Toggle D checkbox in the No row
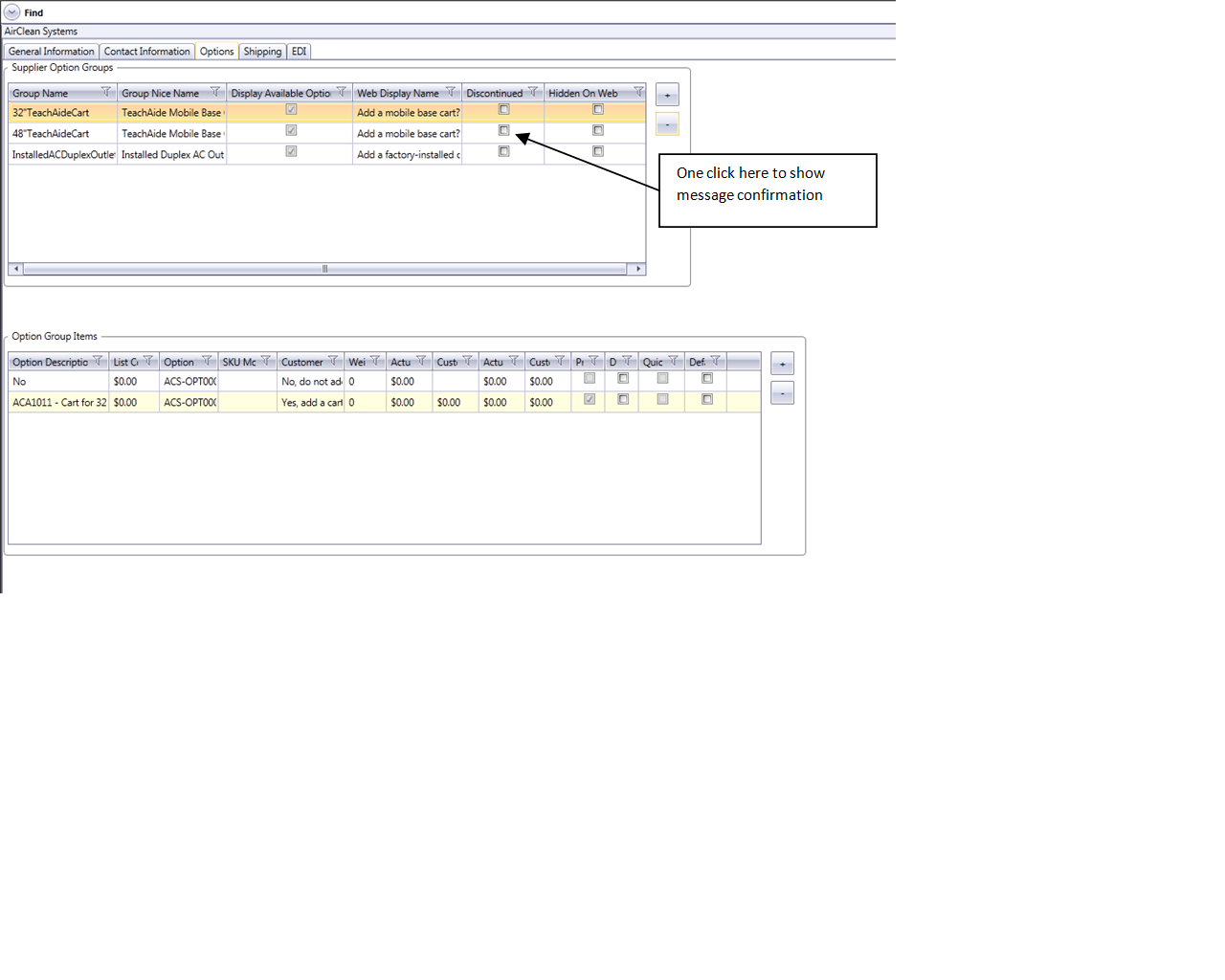The width and height of the screenshot is (1225, 980). coord(623,379)
